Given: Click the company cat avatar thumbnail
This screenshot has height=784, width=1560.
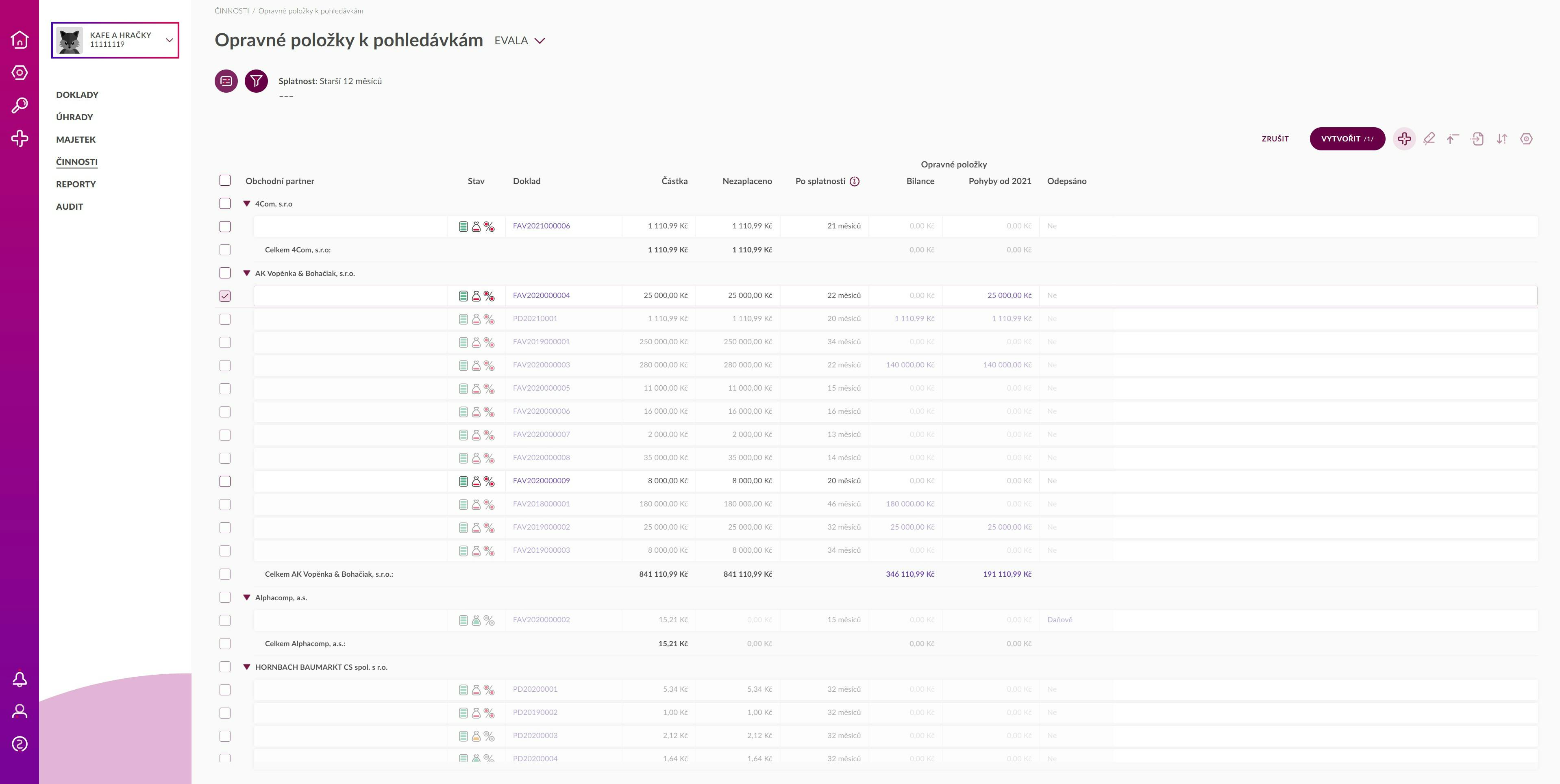Looking at the screenshot, I should (70, 41).
